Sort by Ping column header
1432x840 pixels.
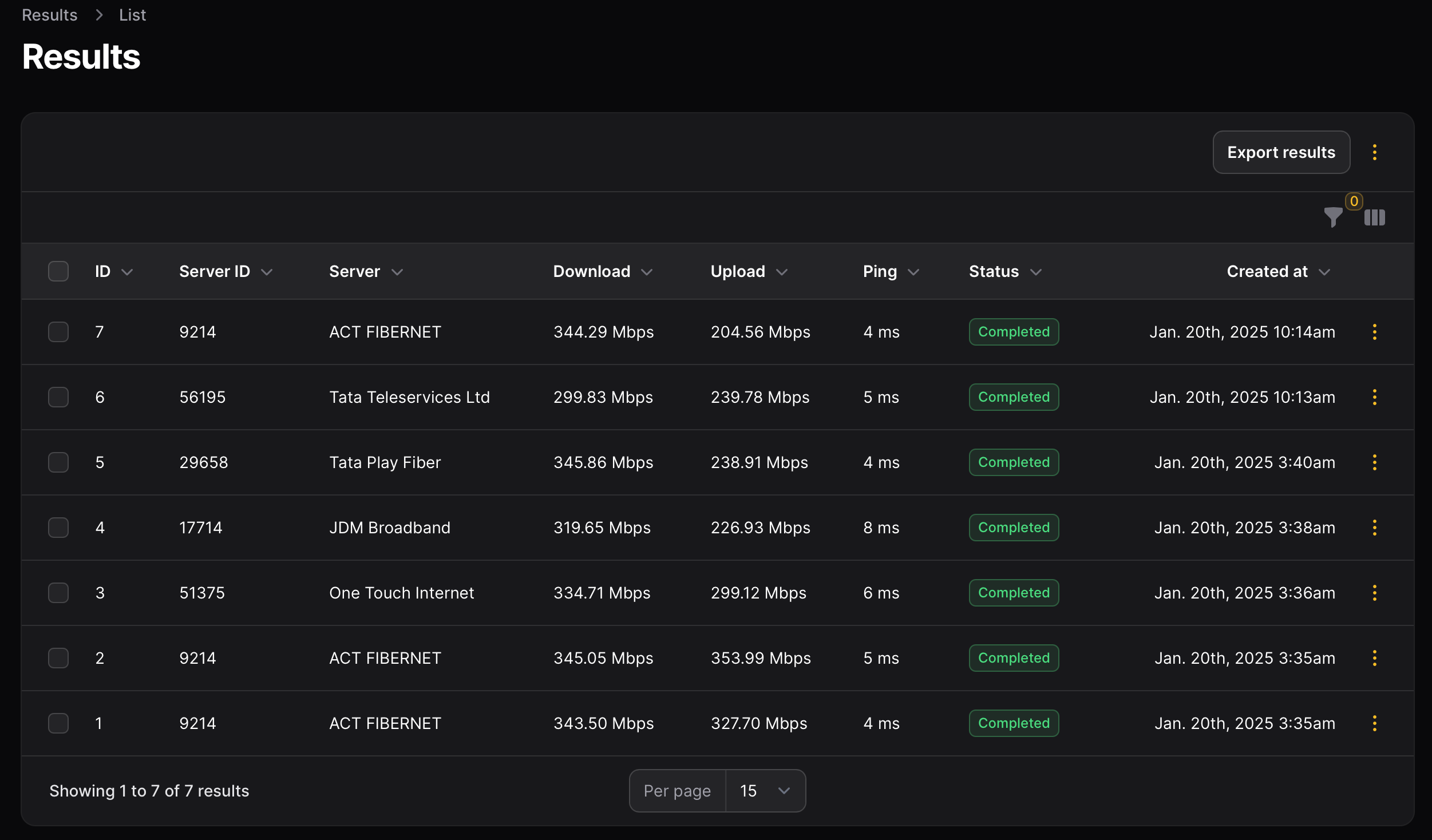[891, 271]
